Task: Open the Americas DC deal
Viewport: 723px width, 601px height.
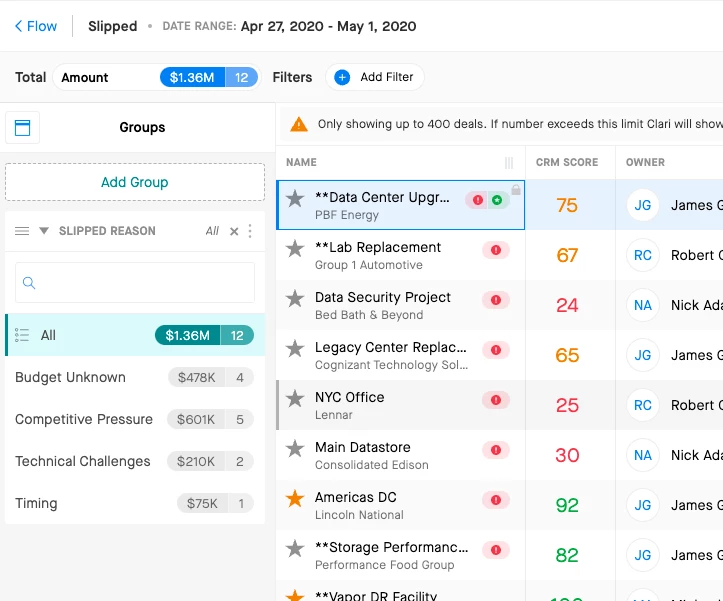Action: pos(356,498)
